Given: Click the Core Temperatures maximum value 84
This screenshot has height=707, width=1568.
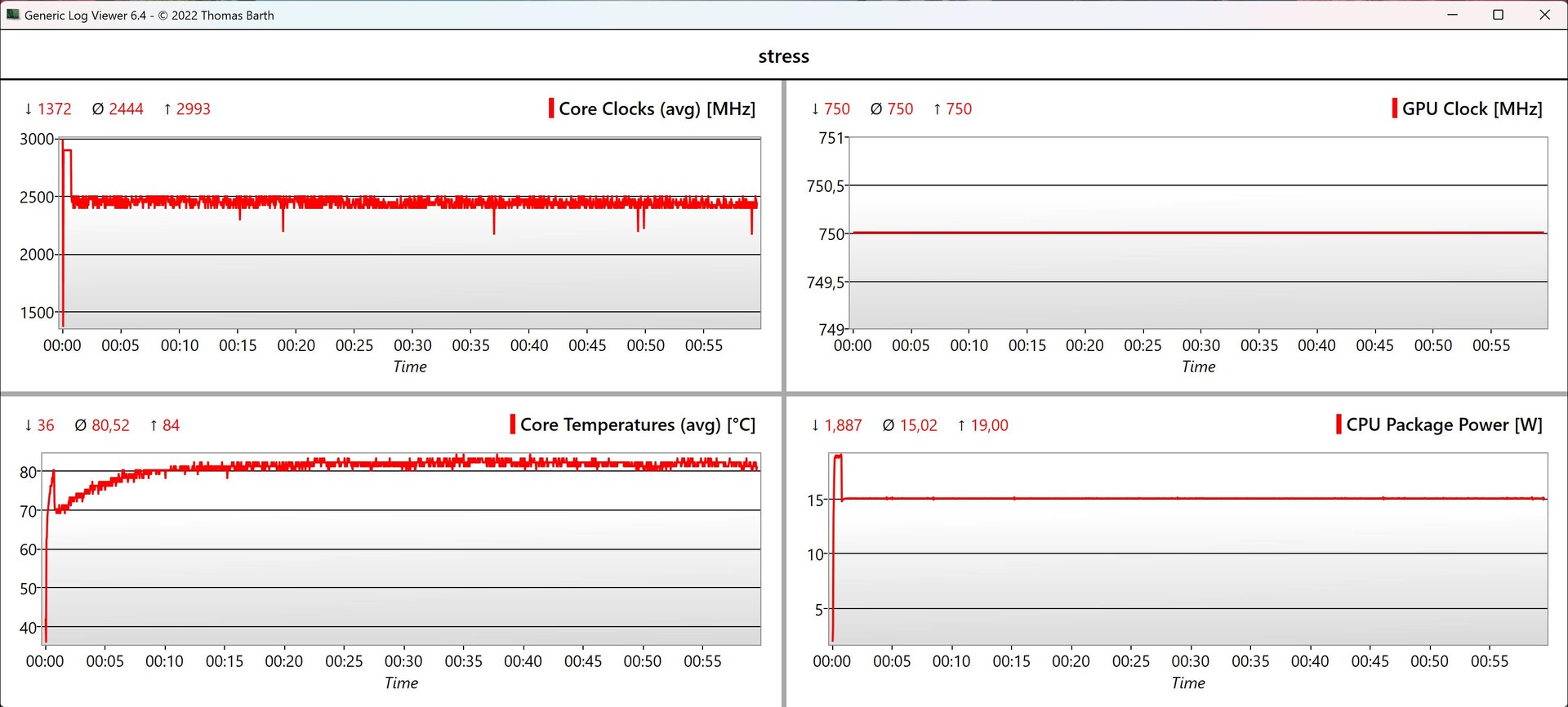Looking at the screenshot, I should [x=171, y=425].
